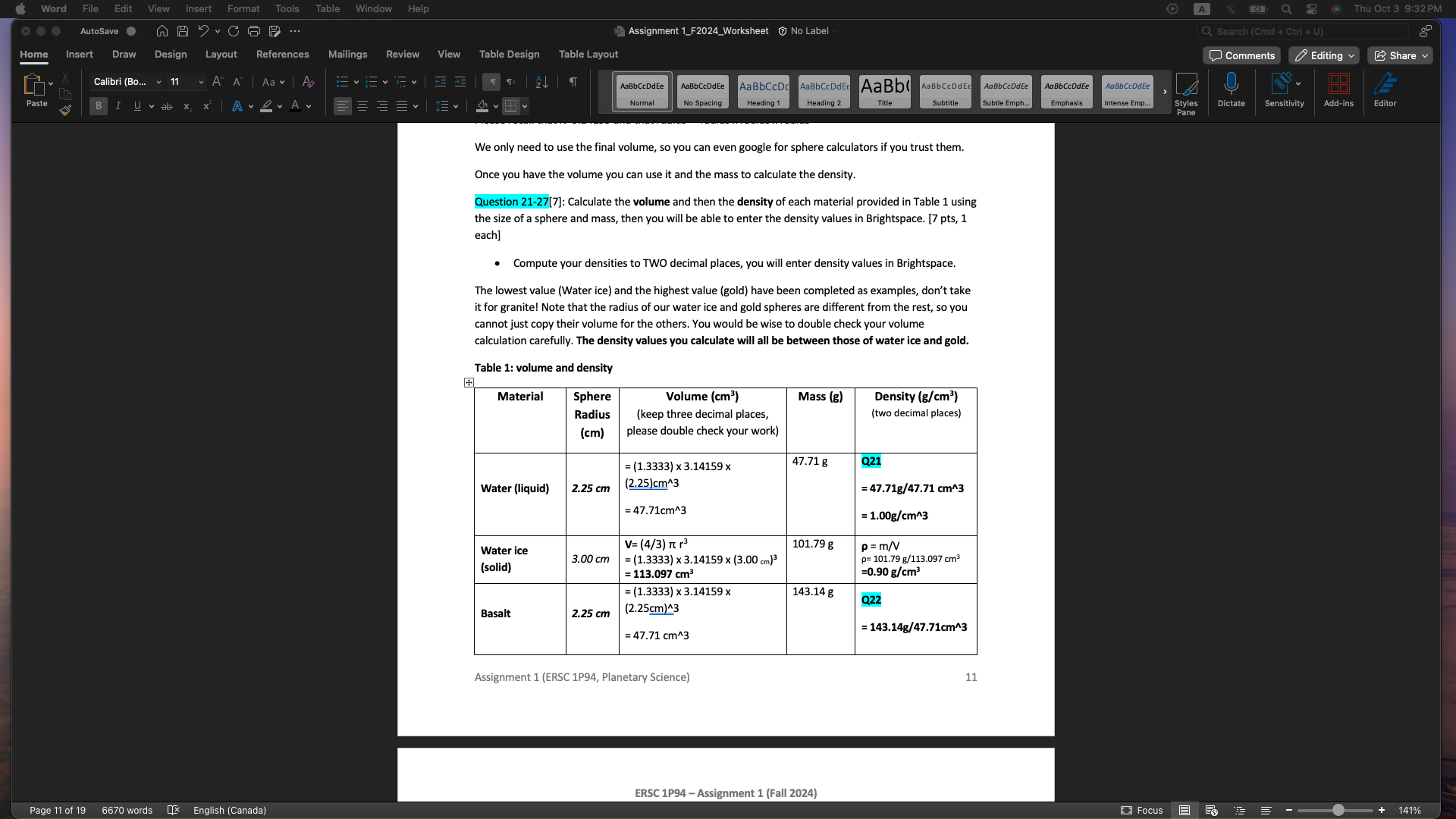Click the Comments button
The width and height of the screenshot is (1456, 819).
[1241, 55]
